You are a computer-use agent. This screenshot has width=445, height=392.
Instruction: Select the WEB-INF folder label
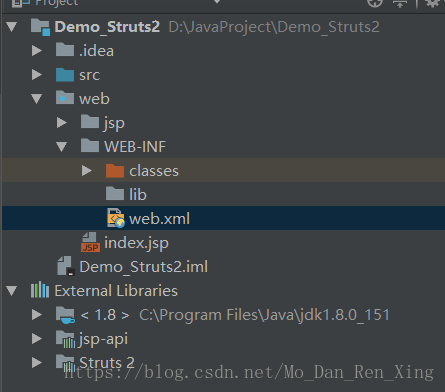[135, 147]
